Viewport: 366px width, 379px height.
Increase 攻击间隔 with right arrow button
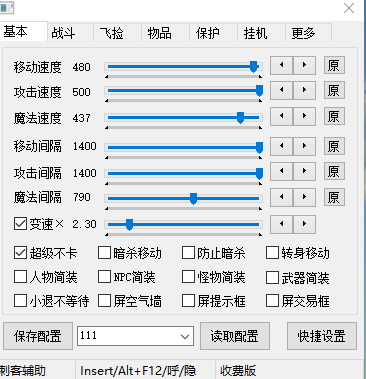304,171
